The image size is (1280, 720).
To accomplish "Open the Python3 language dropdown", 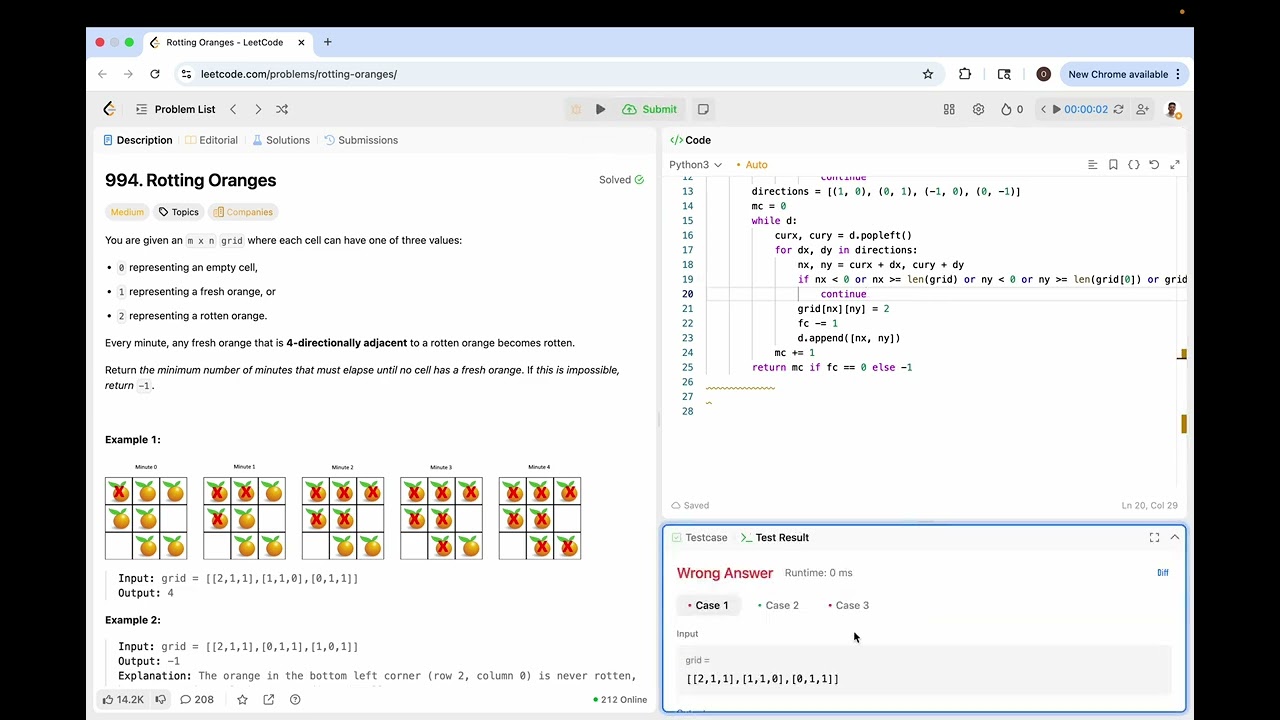I will point(695,164).
